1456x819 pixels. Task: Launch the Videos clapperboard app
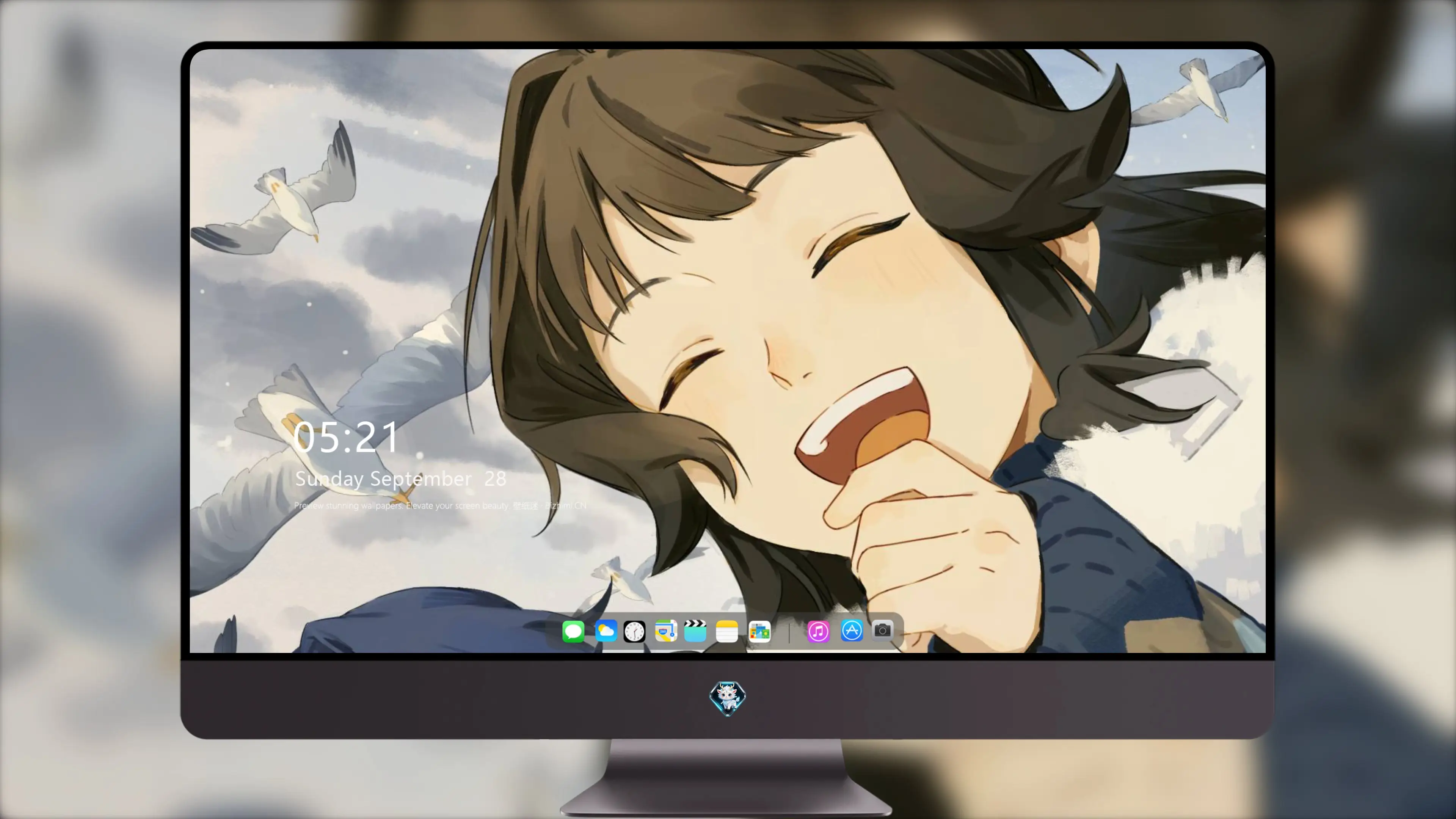[x=695, y=631]
